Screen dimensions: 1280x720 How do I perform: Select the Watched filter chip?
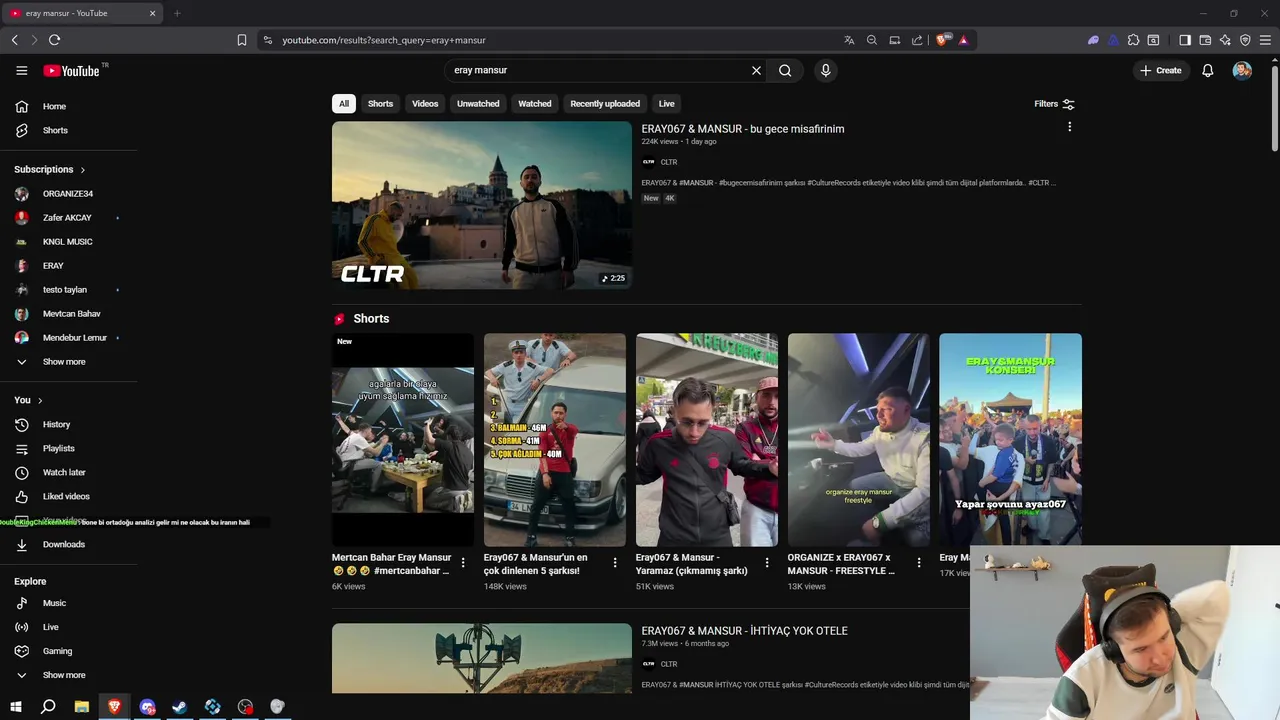point(535,104)
